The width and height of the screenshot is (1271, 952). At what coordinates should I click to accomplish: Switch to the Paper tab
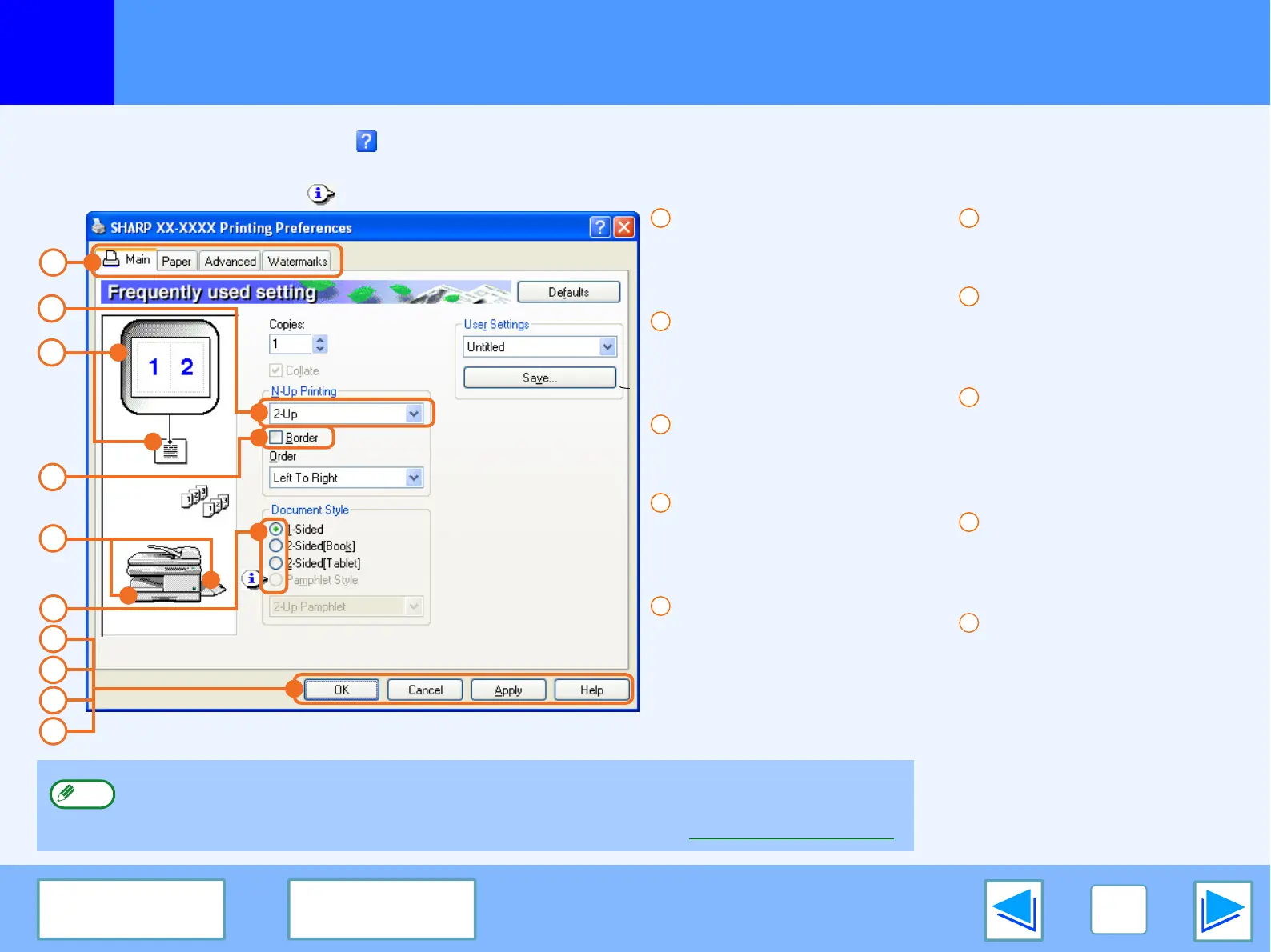[x=176, y=262]
